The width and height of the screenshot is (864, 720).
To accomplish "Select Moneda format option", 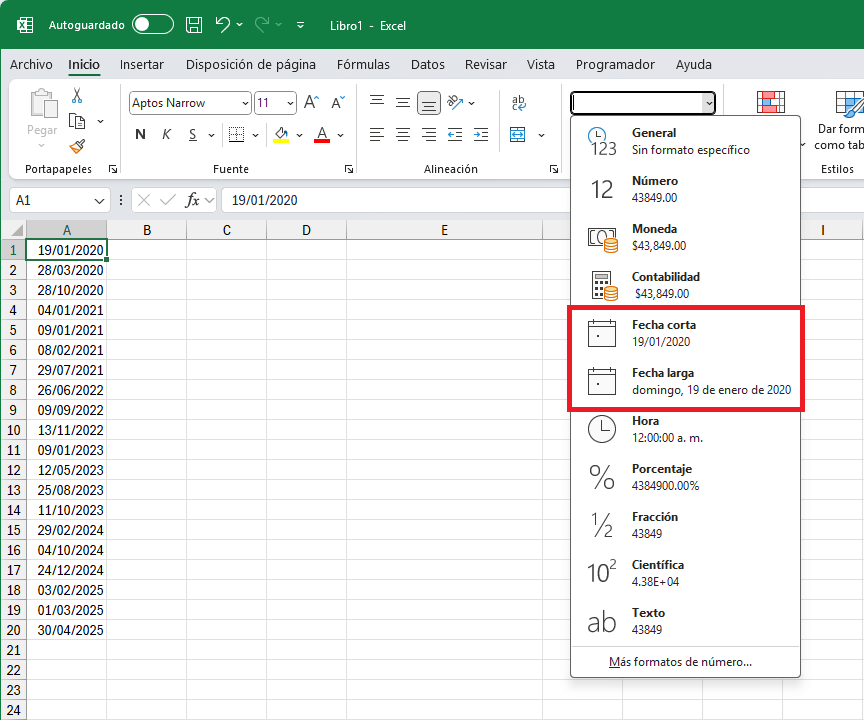I will [x=685, y=237].
